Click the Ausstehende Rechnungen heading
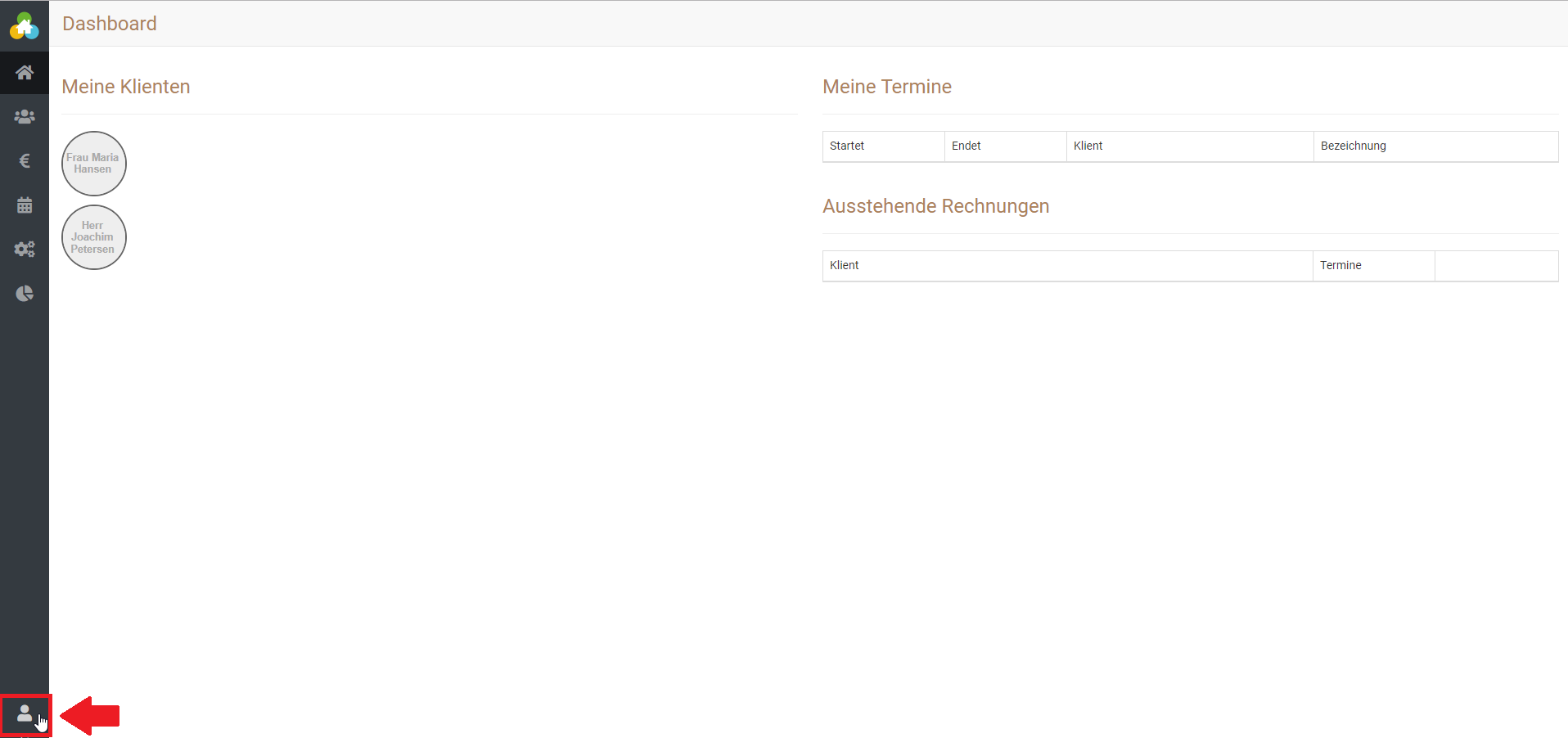Viewport: 1568px width, 738px height. coord(935,206)
